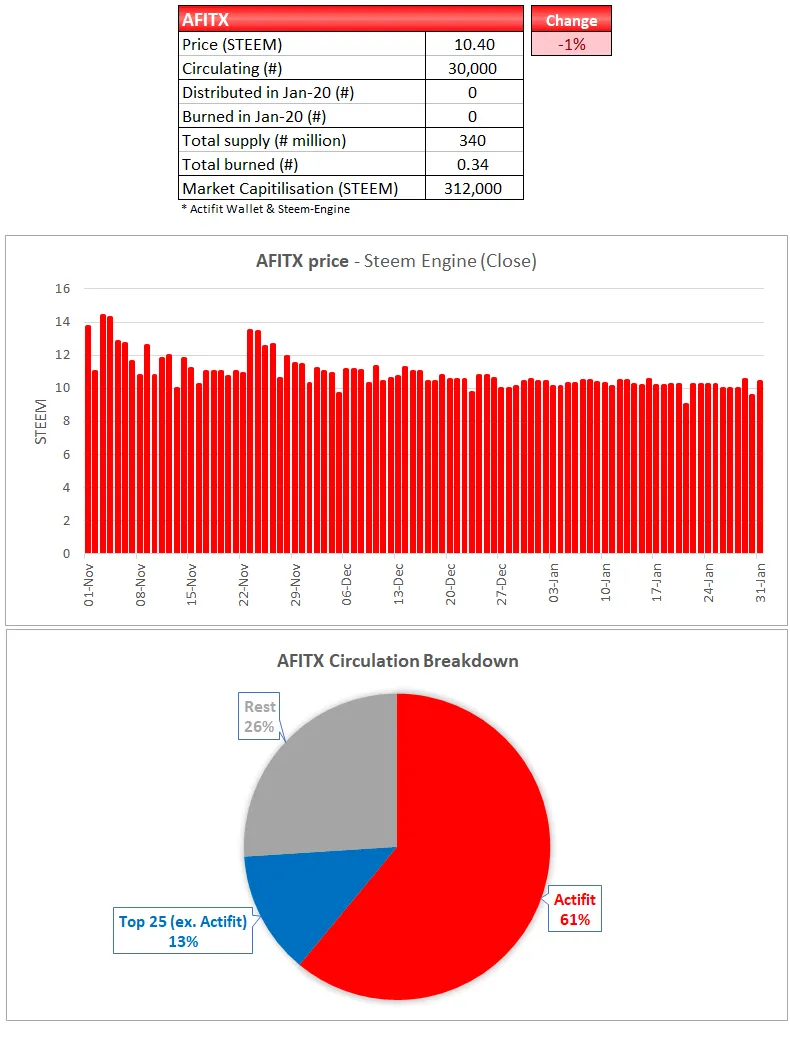Click Total supply (# million) label
Screen dimensions: 790x1040
[264, 141]
